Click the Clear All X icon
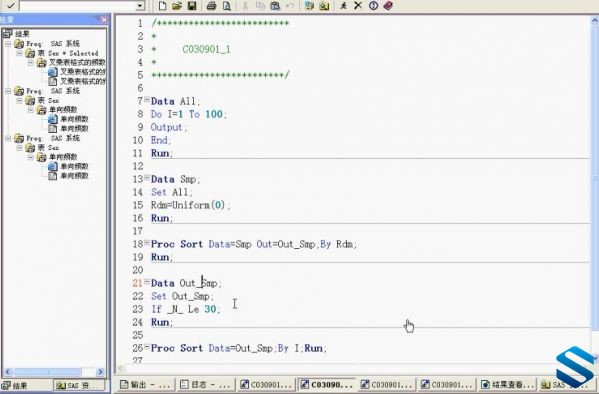Image resolution: width=599 pixels, height=394 pixels. click(358, 6)
